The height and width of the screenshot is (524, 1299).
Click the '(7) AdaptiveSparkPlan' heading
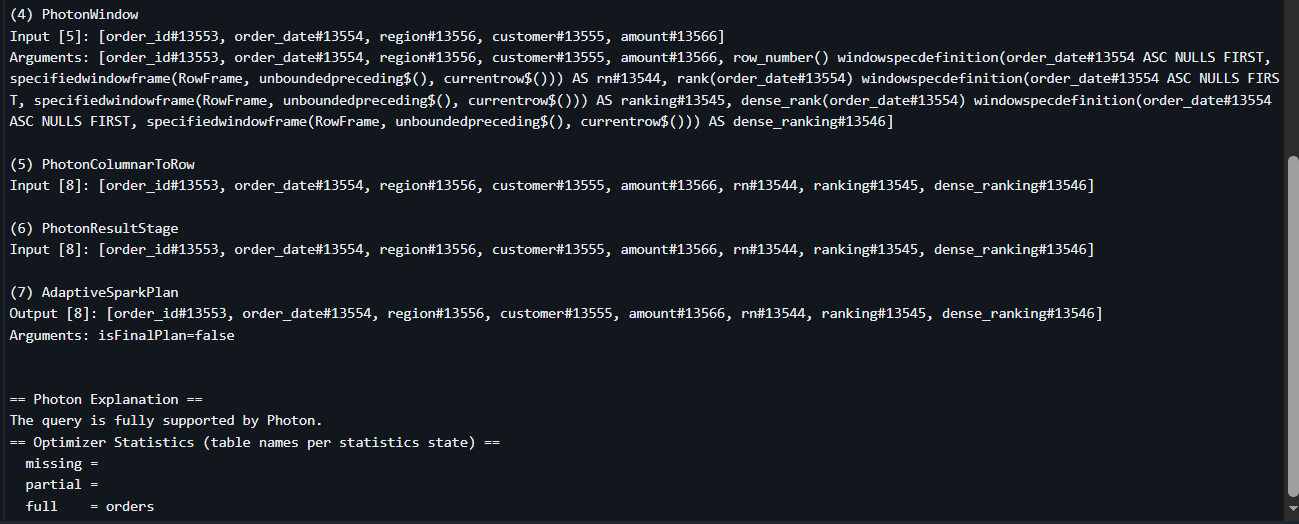(x=94, y=292)
